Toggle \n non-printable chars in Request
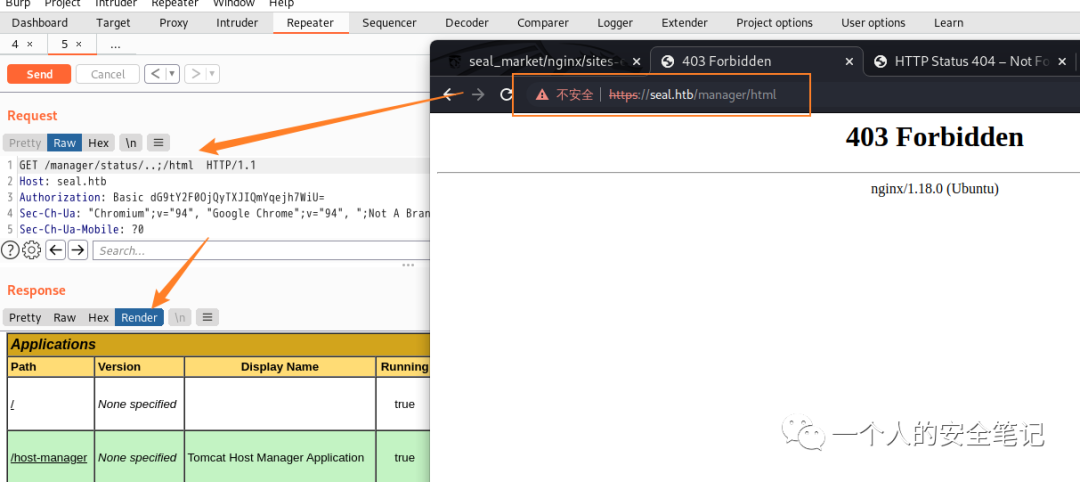Image resolution: width=1080 pixels, height=482 pixels. click(131, 143)
